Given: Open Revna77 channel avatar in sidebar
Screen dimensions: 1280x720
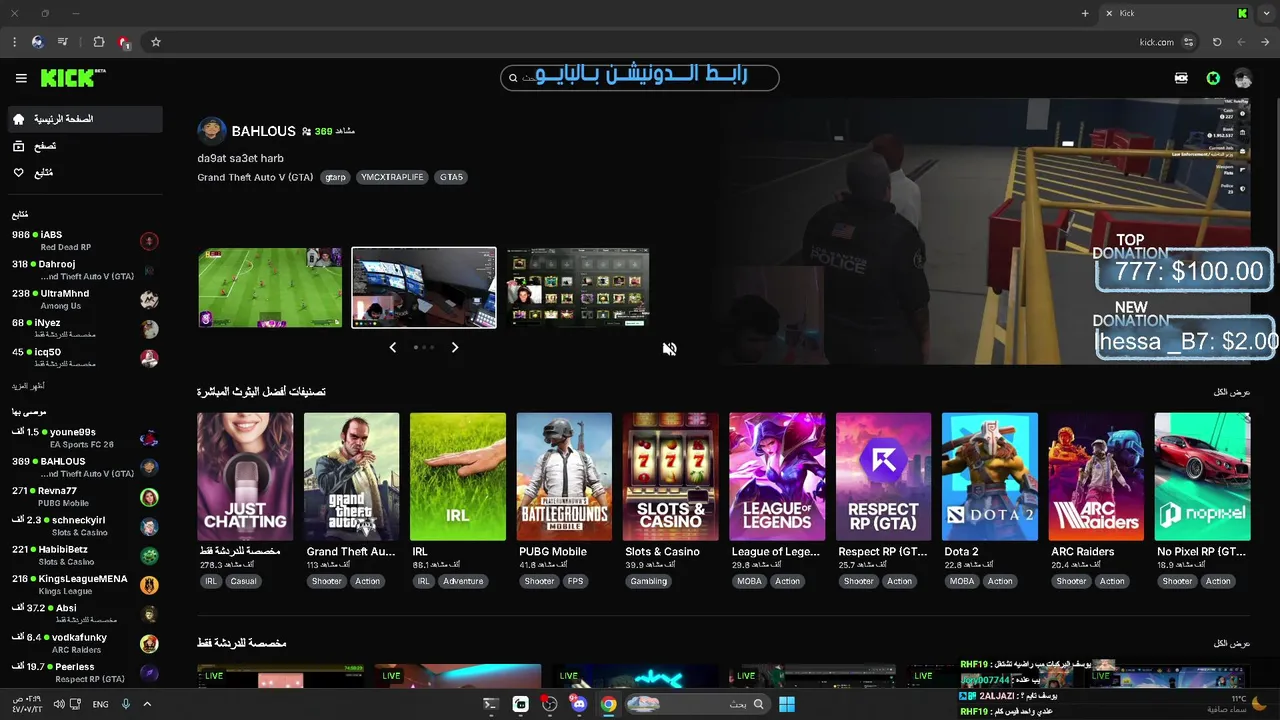Looking at the screenshot, I should (149, 497).
